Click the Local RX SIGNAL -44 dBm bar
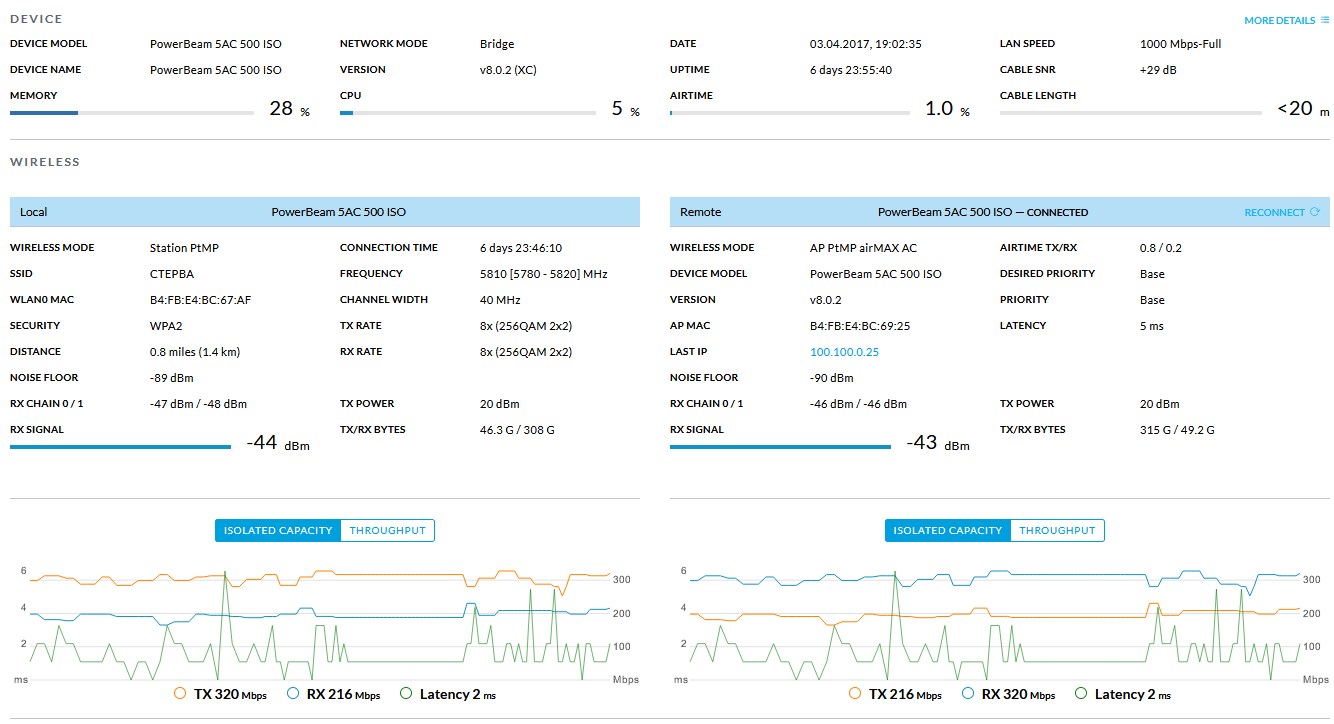Screen dimensions: 1334x724 point(120,447)
